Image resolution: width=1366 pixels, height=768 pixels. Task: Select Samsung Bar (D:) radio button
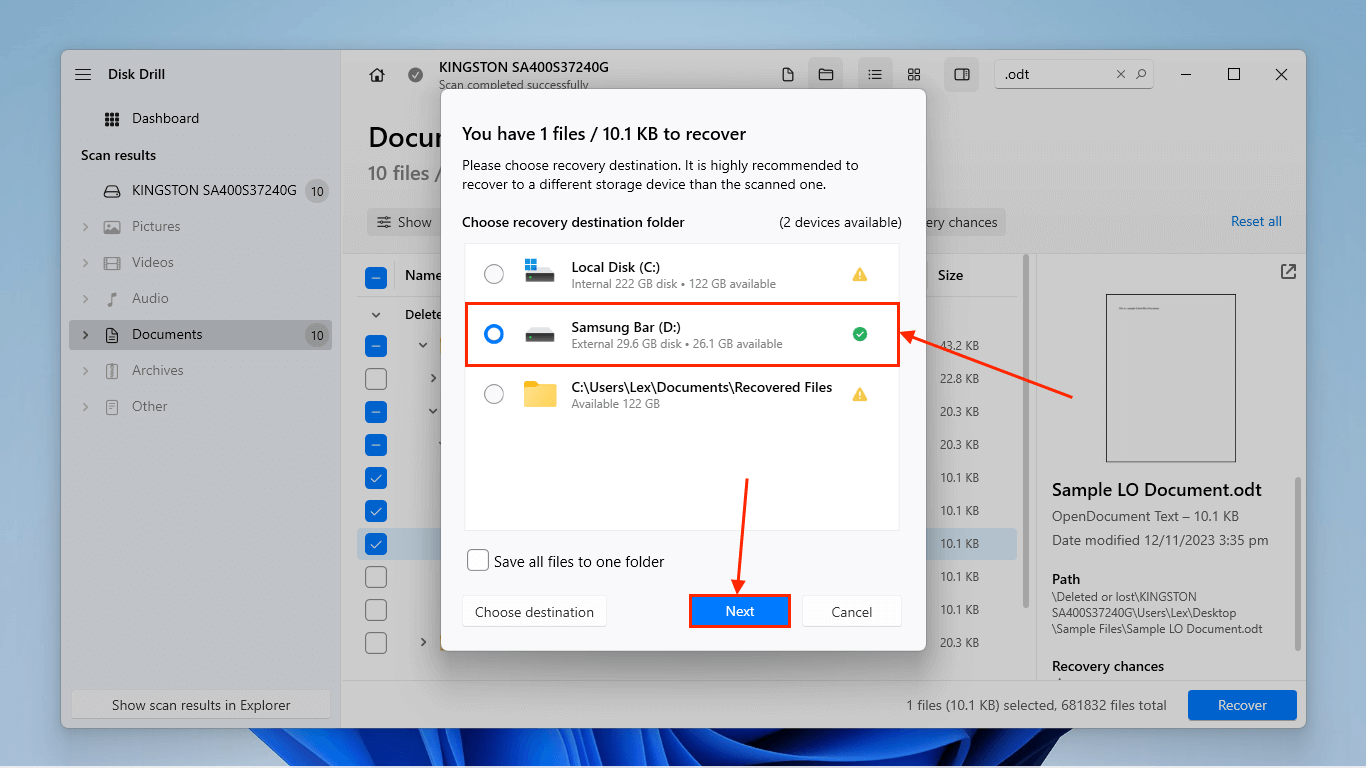(x=494, y=334)
